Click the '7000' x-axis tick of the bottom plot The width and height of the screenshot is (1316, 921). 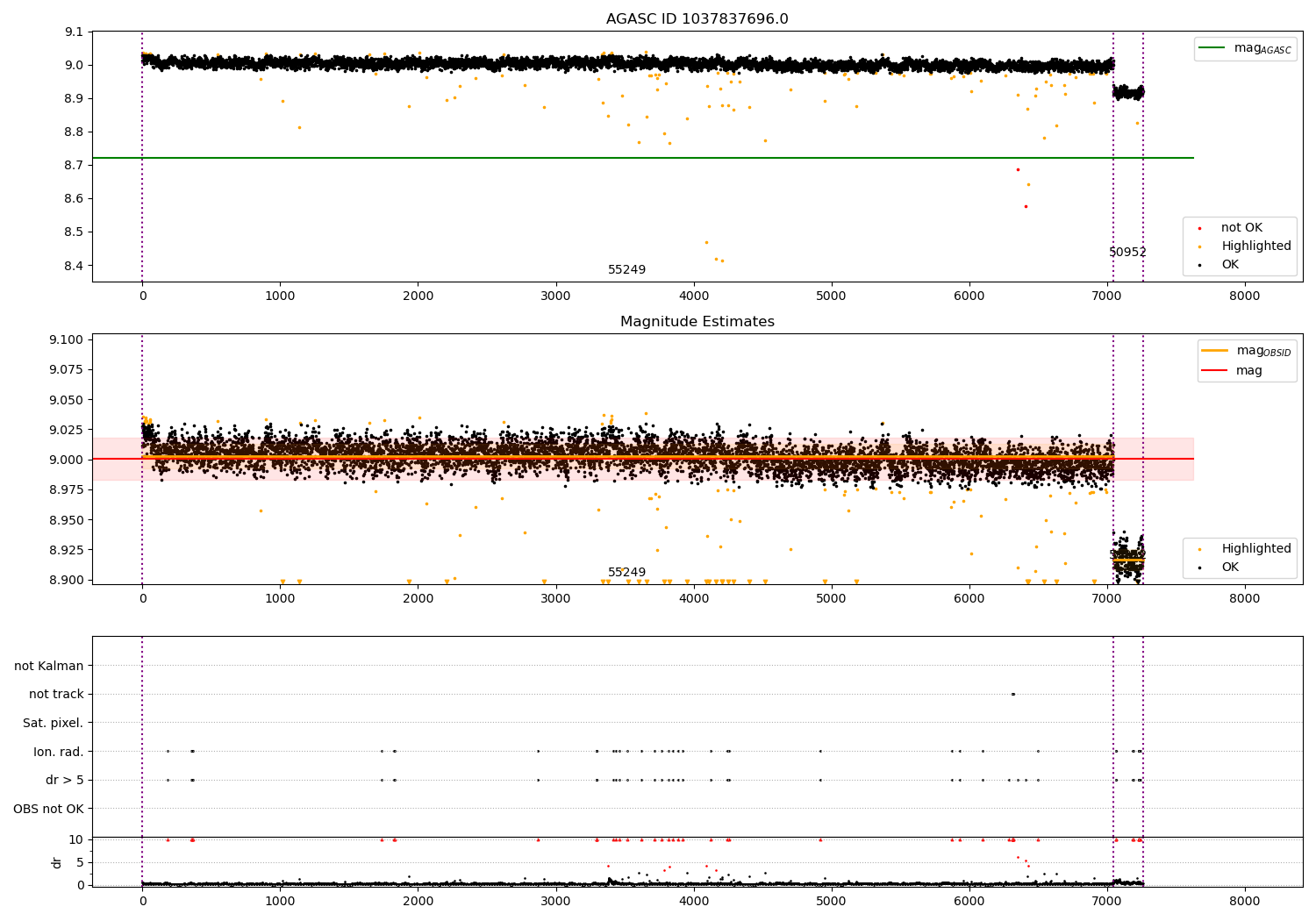point(1106,901)
